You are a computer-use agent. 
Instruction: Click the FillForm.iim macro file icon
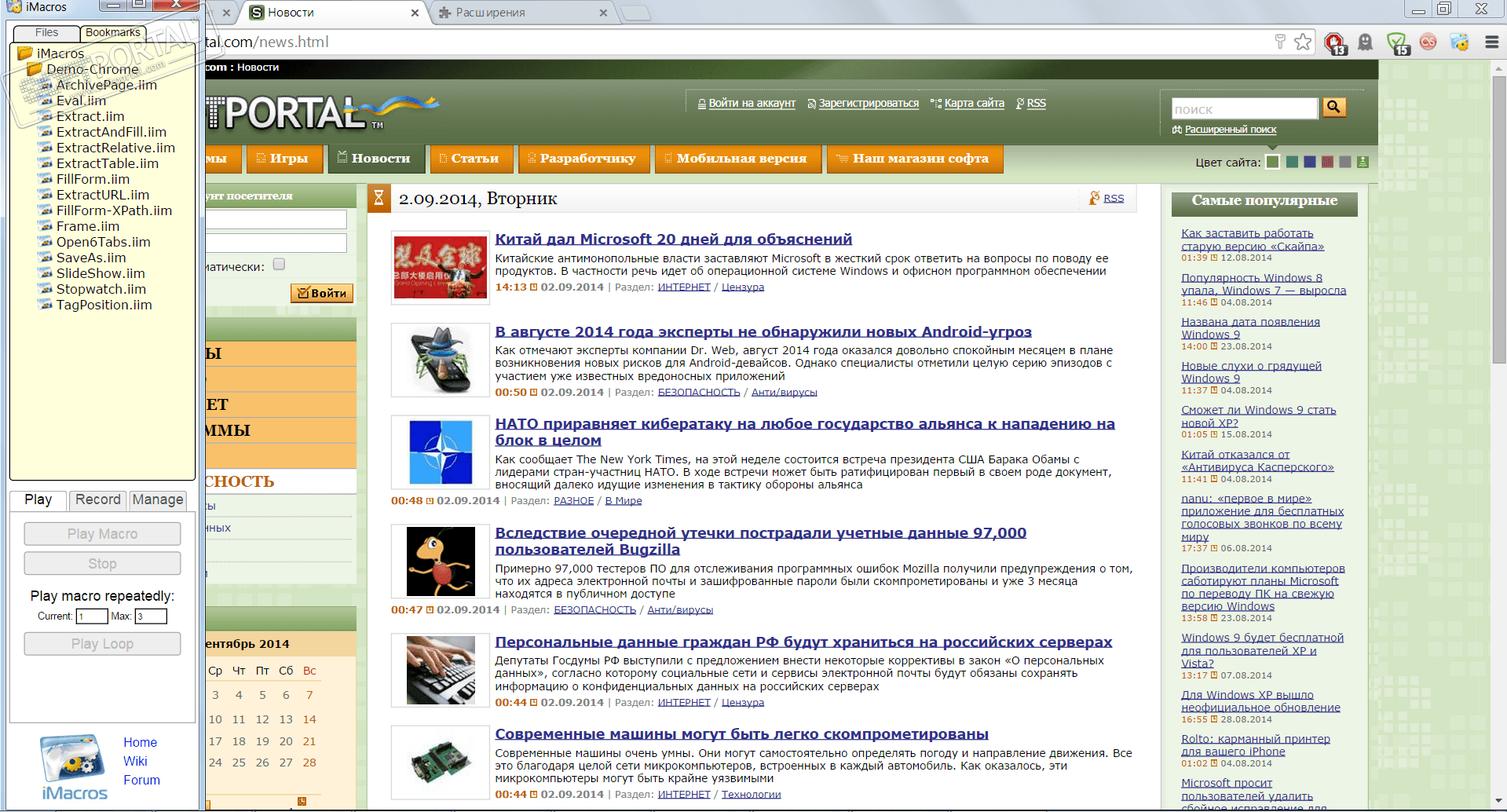tap(46, 179)
